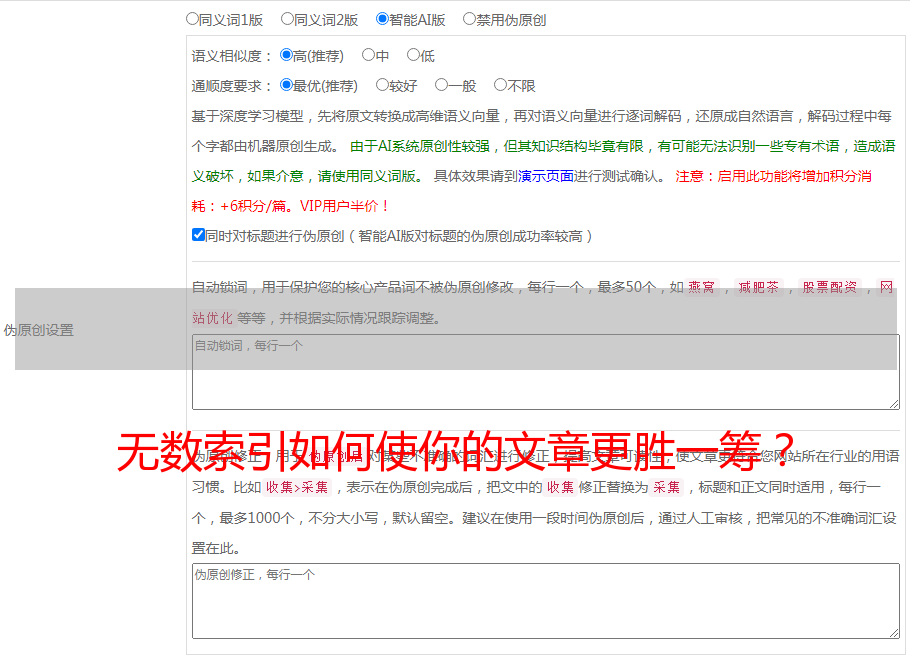Screen dimensions: 911x658
Task: Click the 自动锁词 textarea resize handle
Action: [894, 404]
